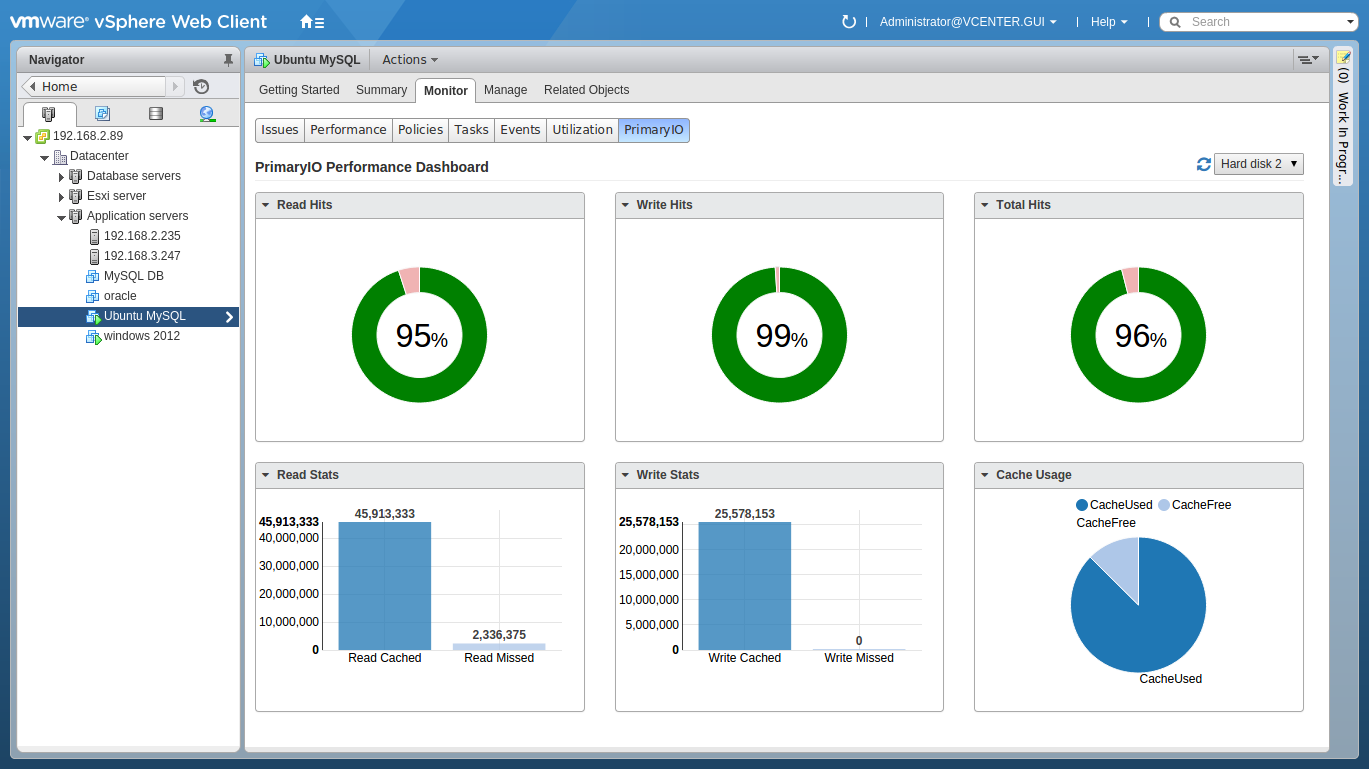Open Work In Progress notes icon
The image size is (1369, 769).
(x=1343, y=57)
